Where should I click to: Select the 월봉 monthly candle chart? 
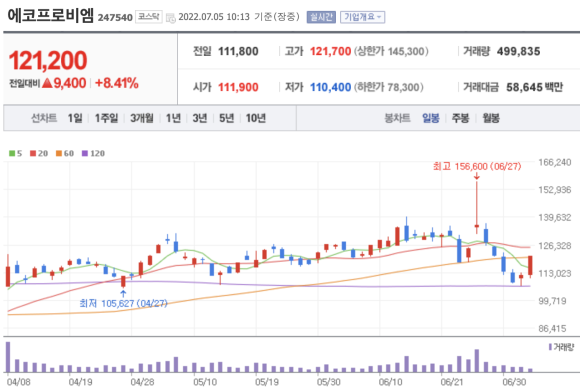point(491,118)
